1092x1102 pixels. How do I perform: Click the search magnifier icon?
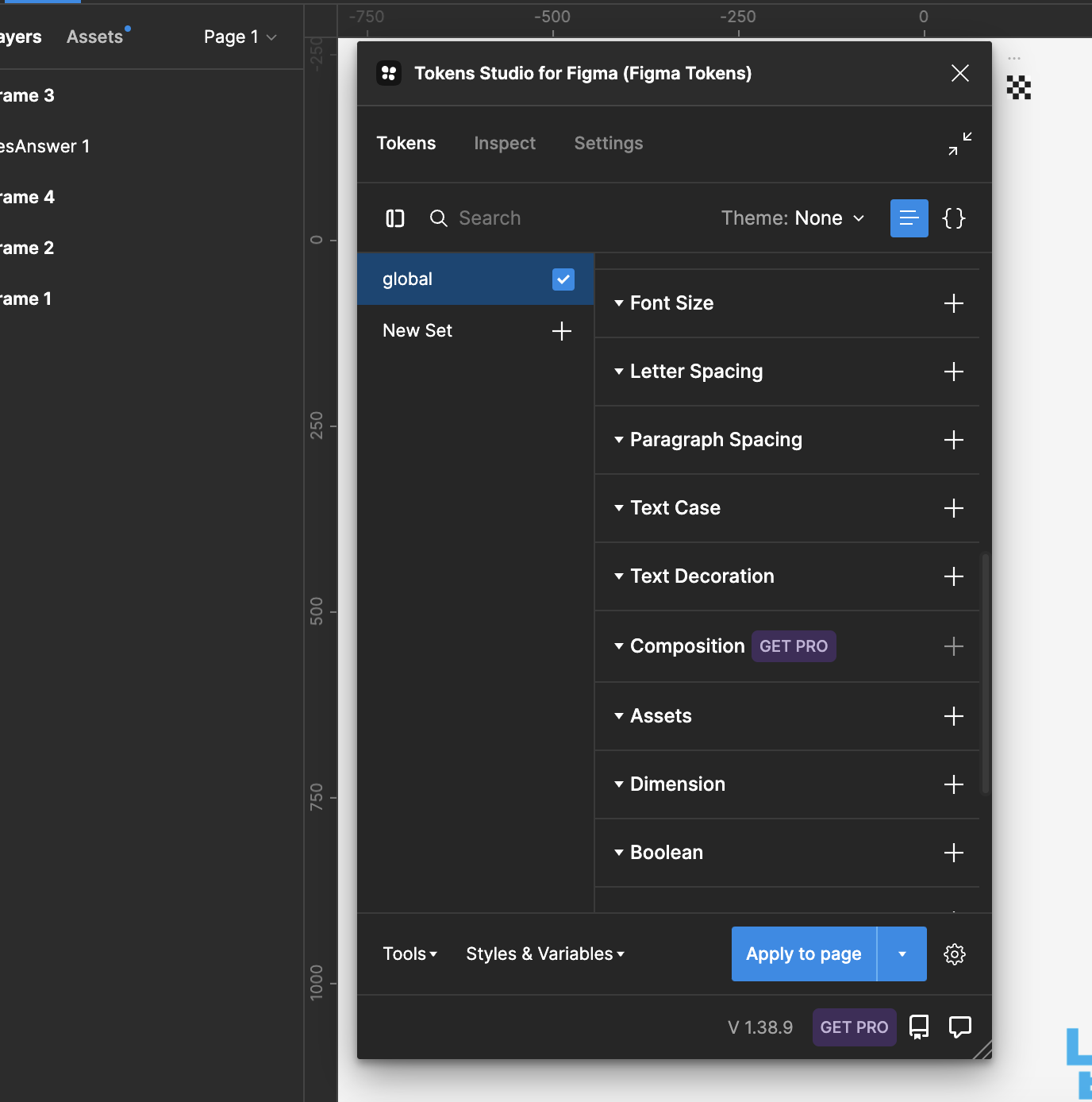click(438, 218)
